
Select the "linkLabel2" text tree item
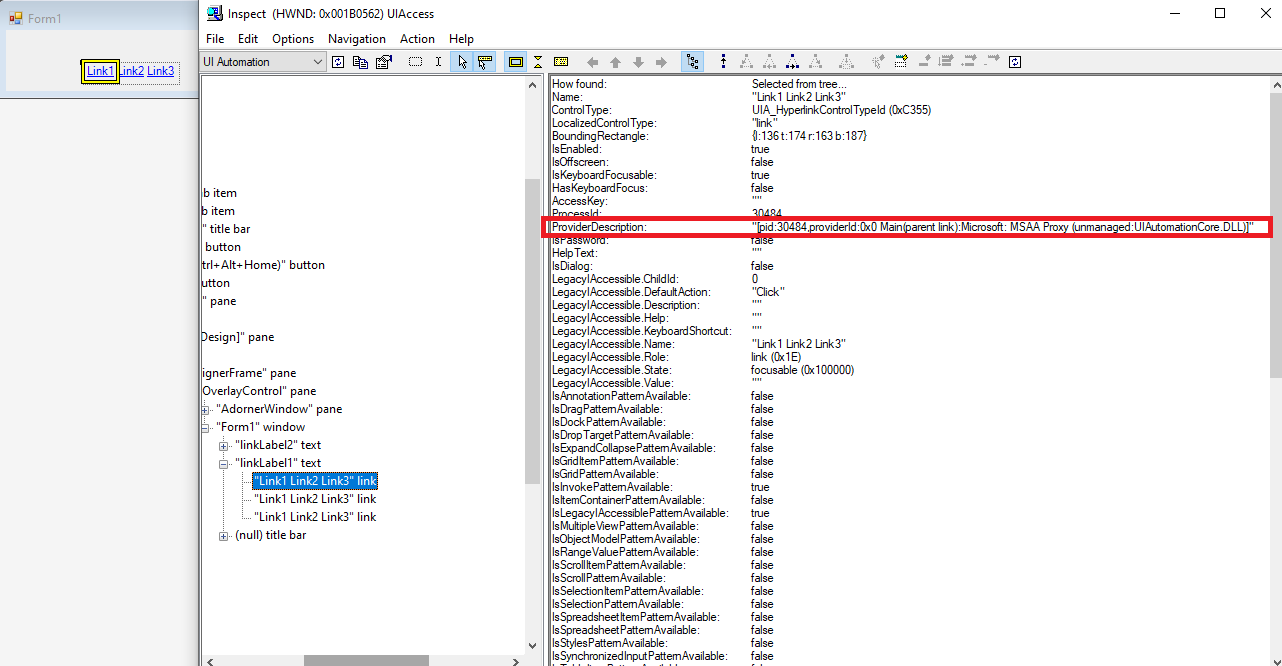pos(278,445)
